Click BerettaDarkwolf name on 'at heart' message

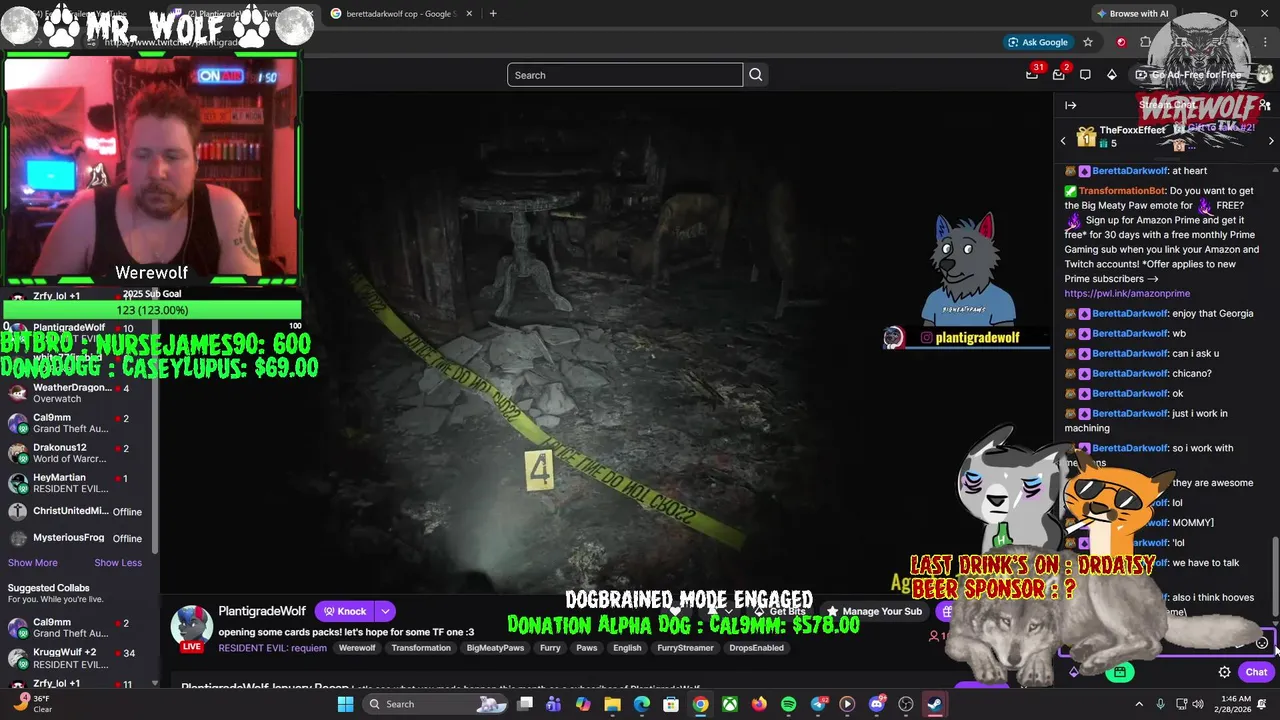pyautogui.click(x=1130, y=171)
